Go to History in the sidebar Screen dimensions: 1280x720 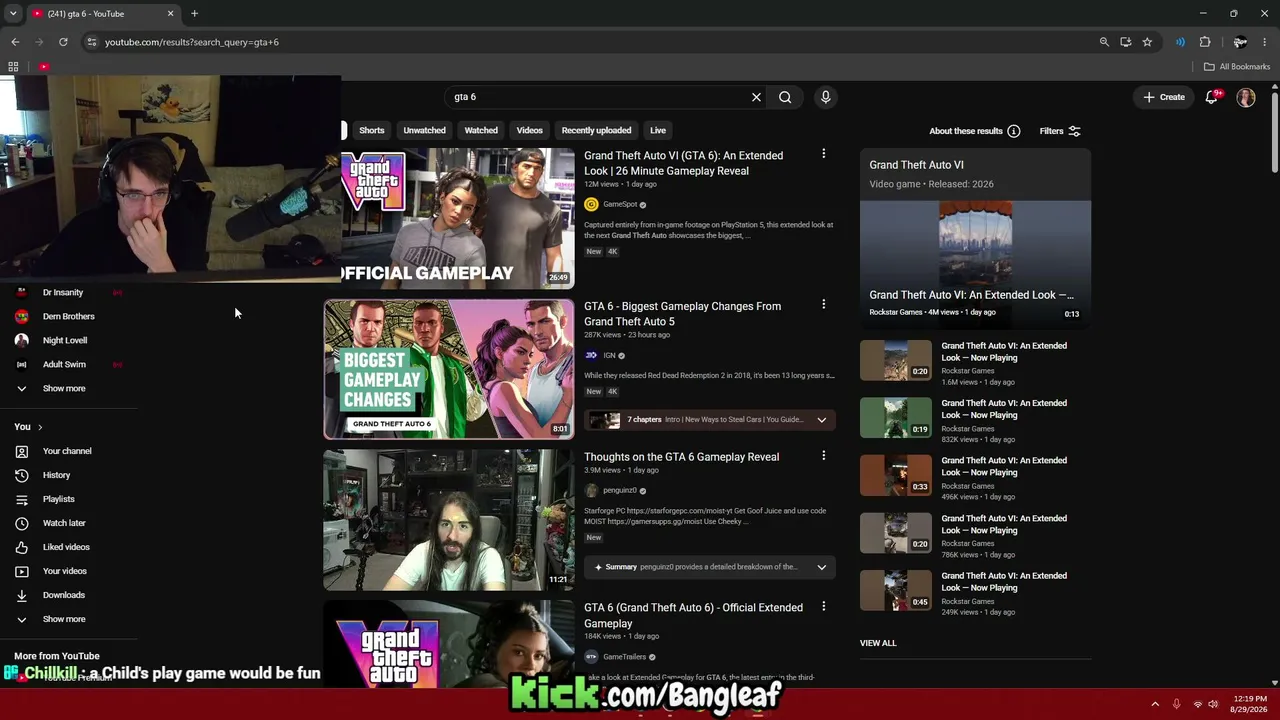(56, 475)
